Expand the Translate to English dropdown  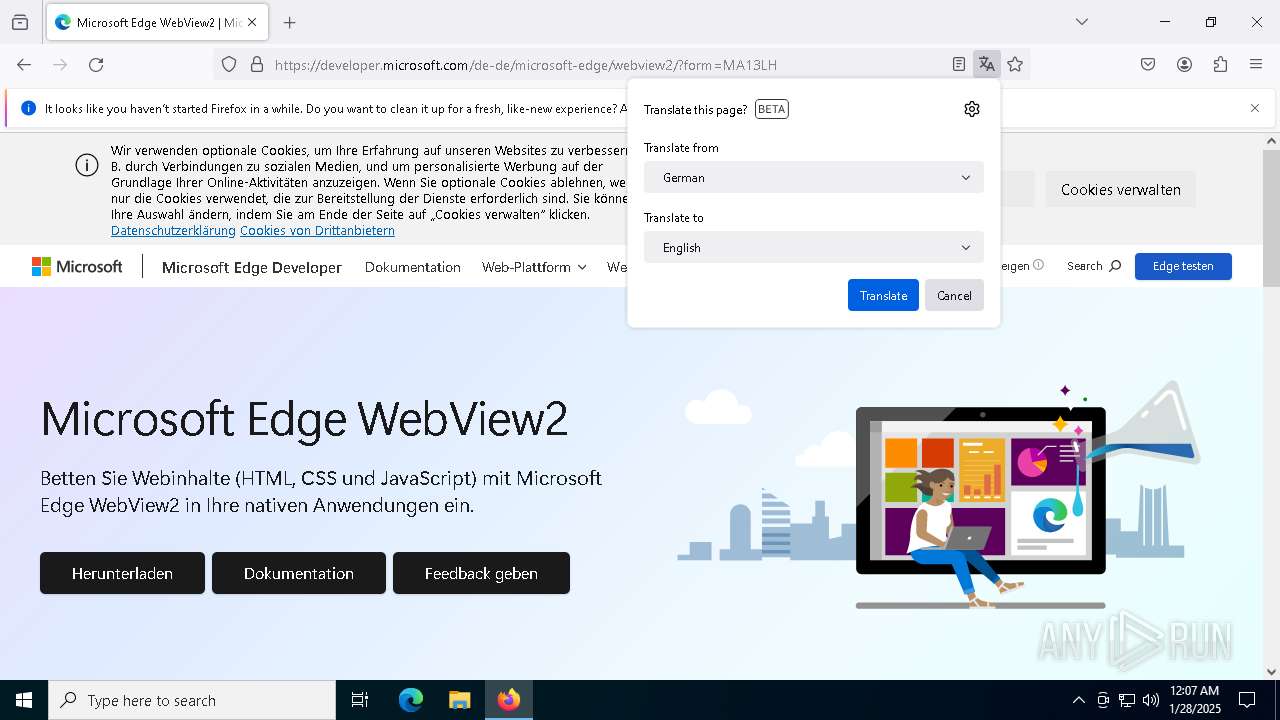tap(814, 247)
